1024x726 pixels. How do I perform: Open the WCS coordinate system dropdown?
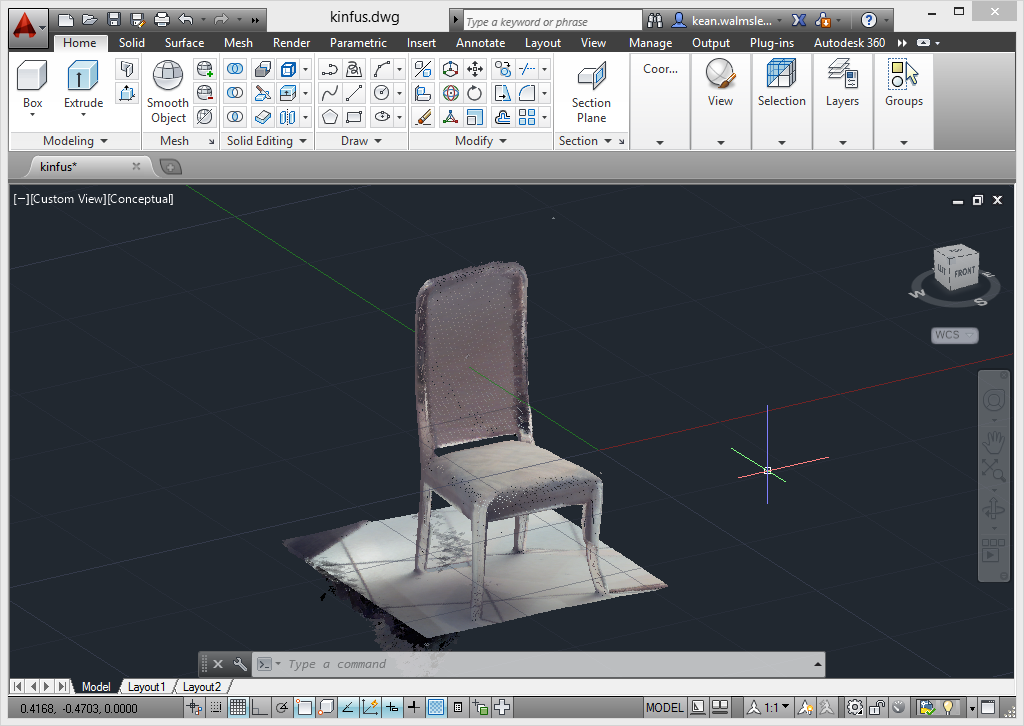(954, 335)
